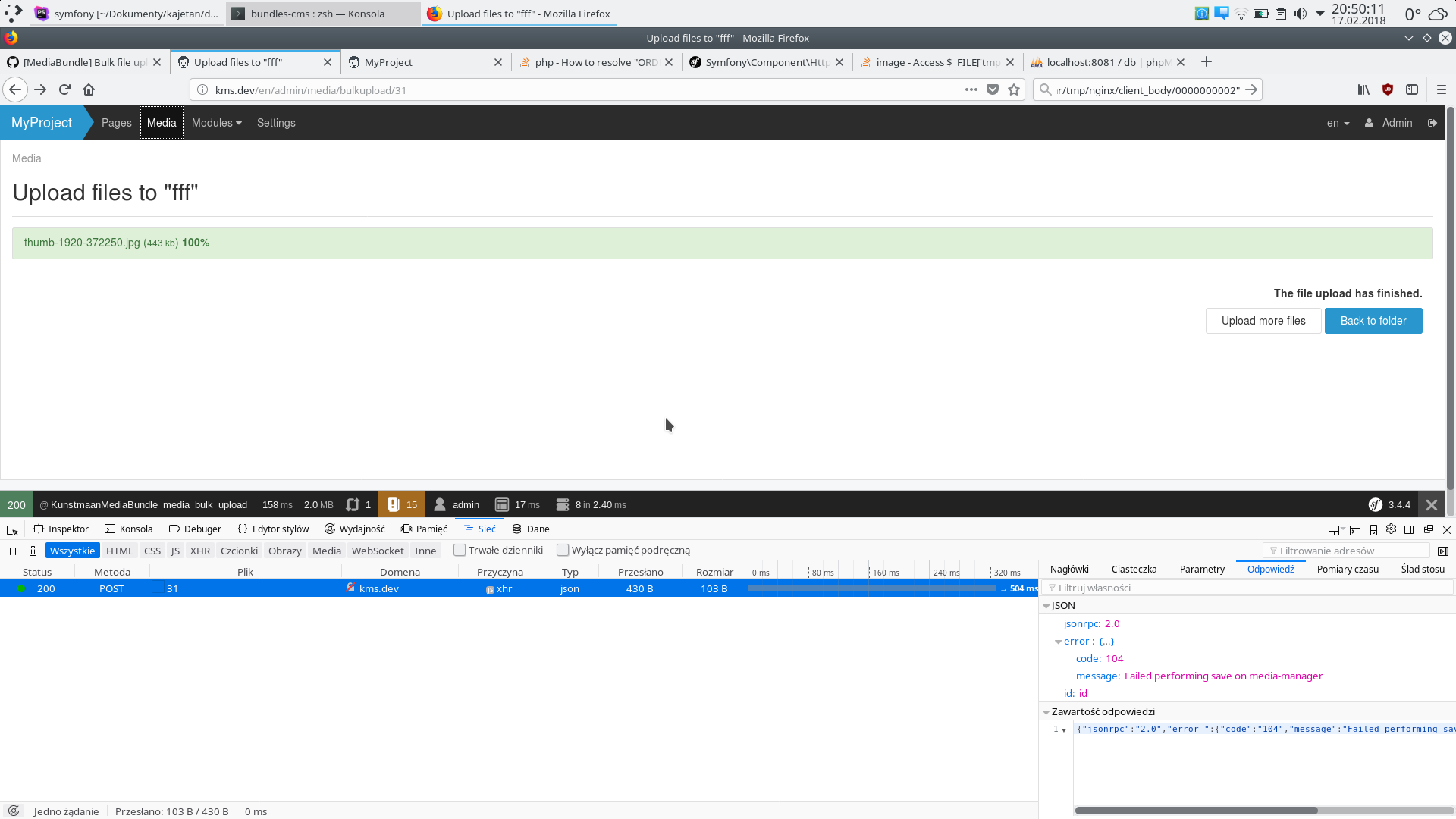Screen dimensions: 1456x819
Task: Click the home icon in navigation bar
Action: pos(89,89)
